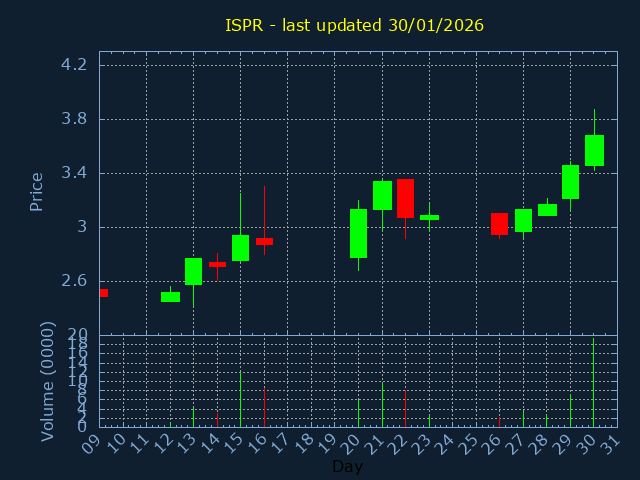Click the green candlestick on day 20
The width and height of the screenshot is (640, 480).
point(358,233)
